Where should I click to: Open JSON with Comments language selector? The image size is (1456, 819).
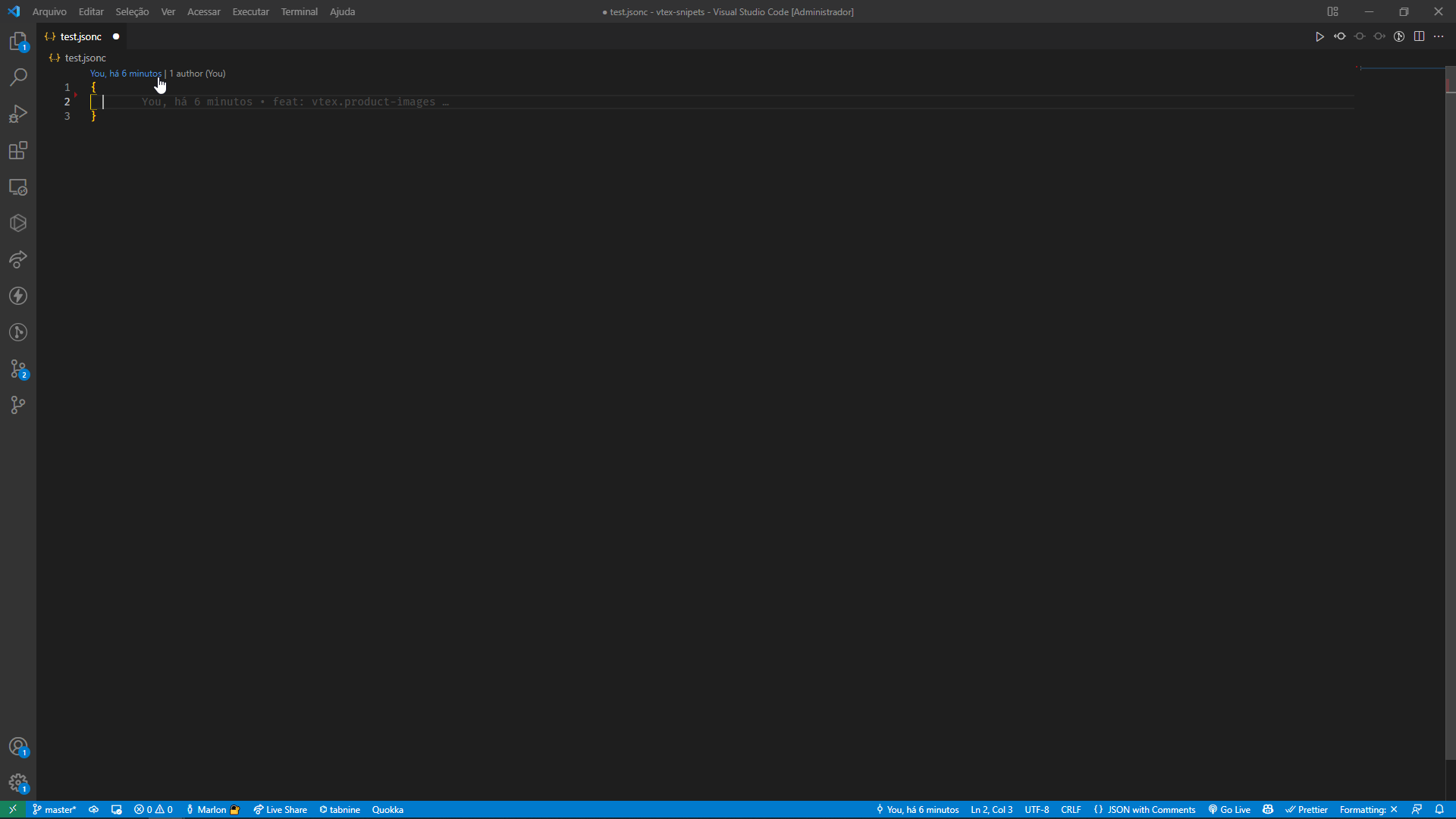1144,809
